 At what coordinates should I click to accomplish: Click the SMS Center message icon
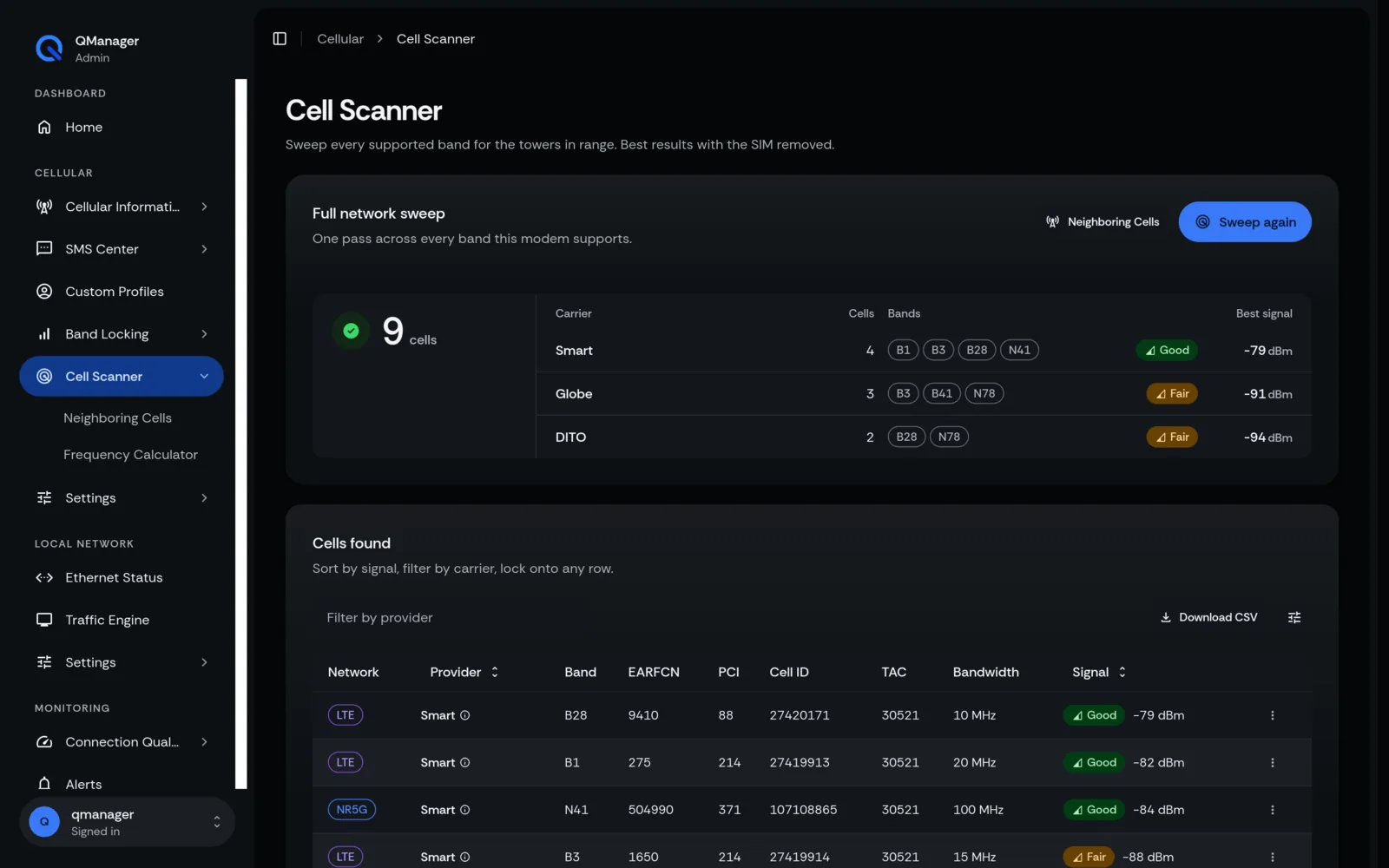(44, 249)
